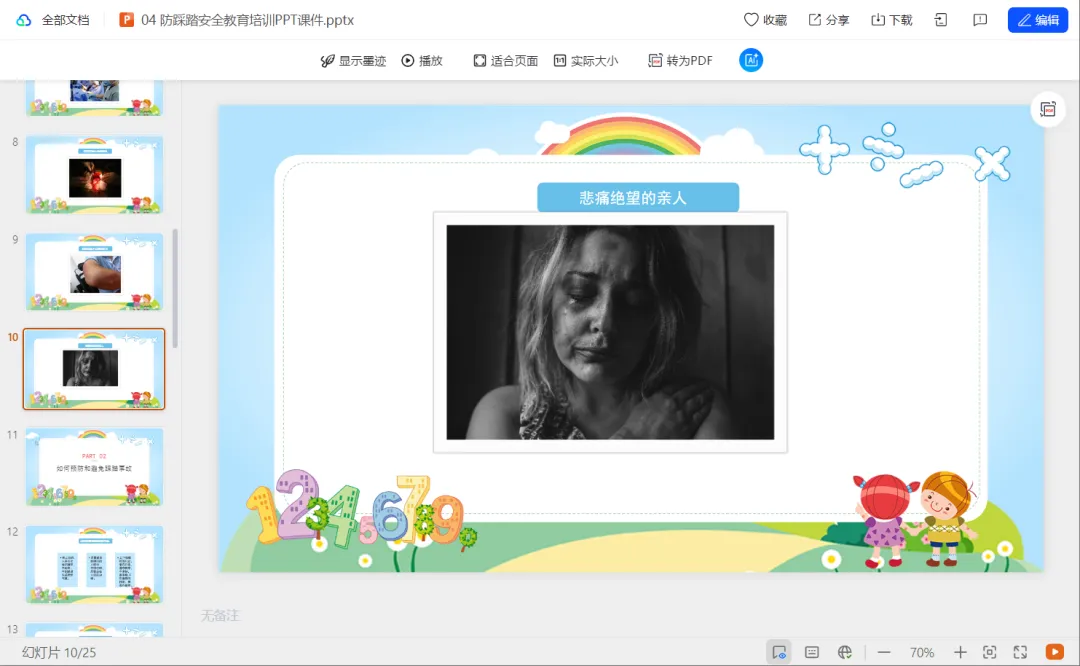Select slide 11 PART 02 thumbnail
Viewport: 1080px width, 666px height.
point(94,467)
